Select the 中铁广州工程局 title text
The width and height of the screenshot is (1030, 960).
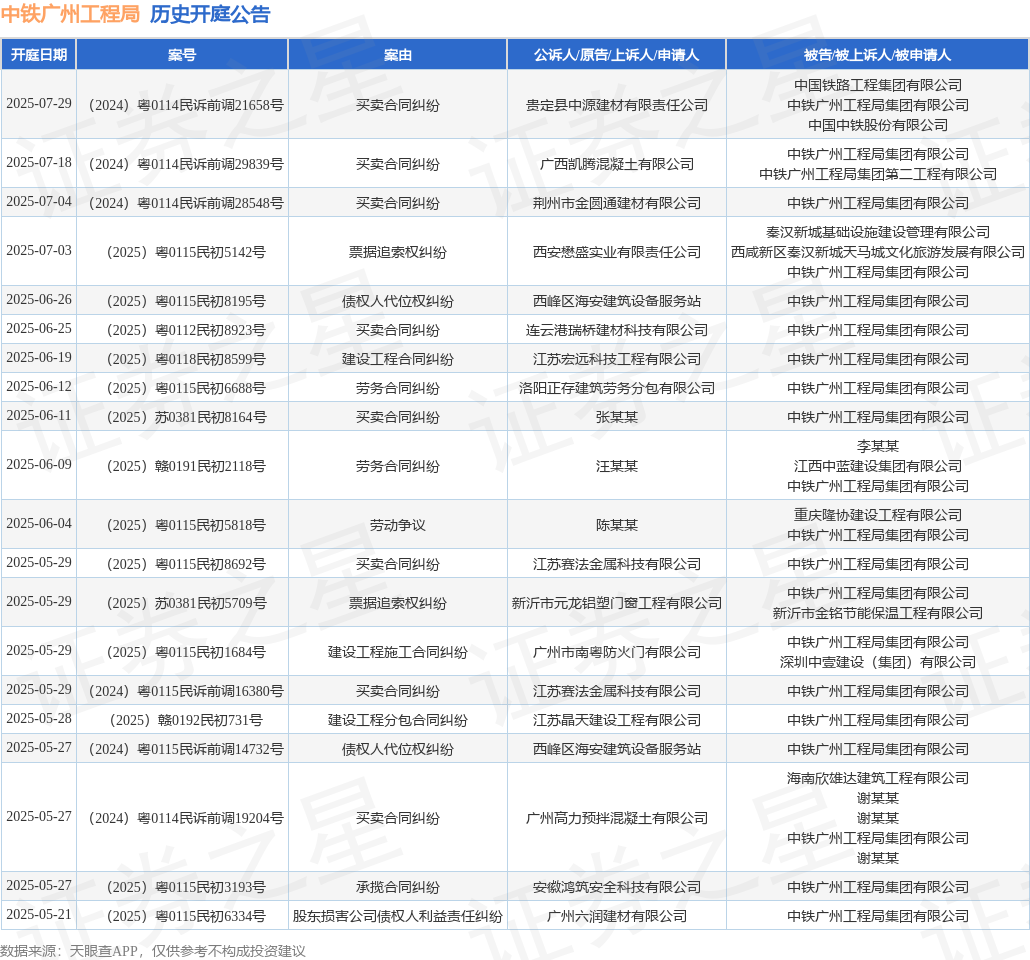pyautogui.click(x=70, y=14)
